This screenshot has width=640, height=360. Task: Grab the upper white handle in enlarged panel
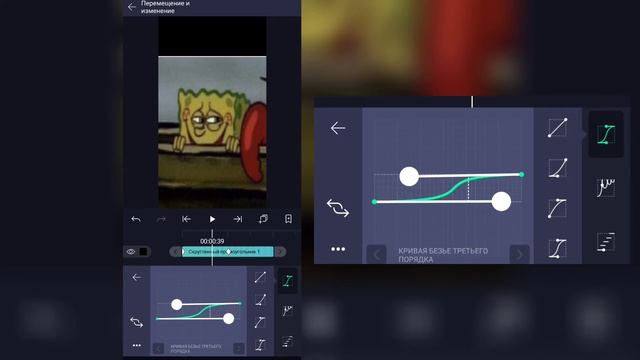[409, 176]
